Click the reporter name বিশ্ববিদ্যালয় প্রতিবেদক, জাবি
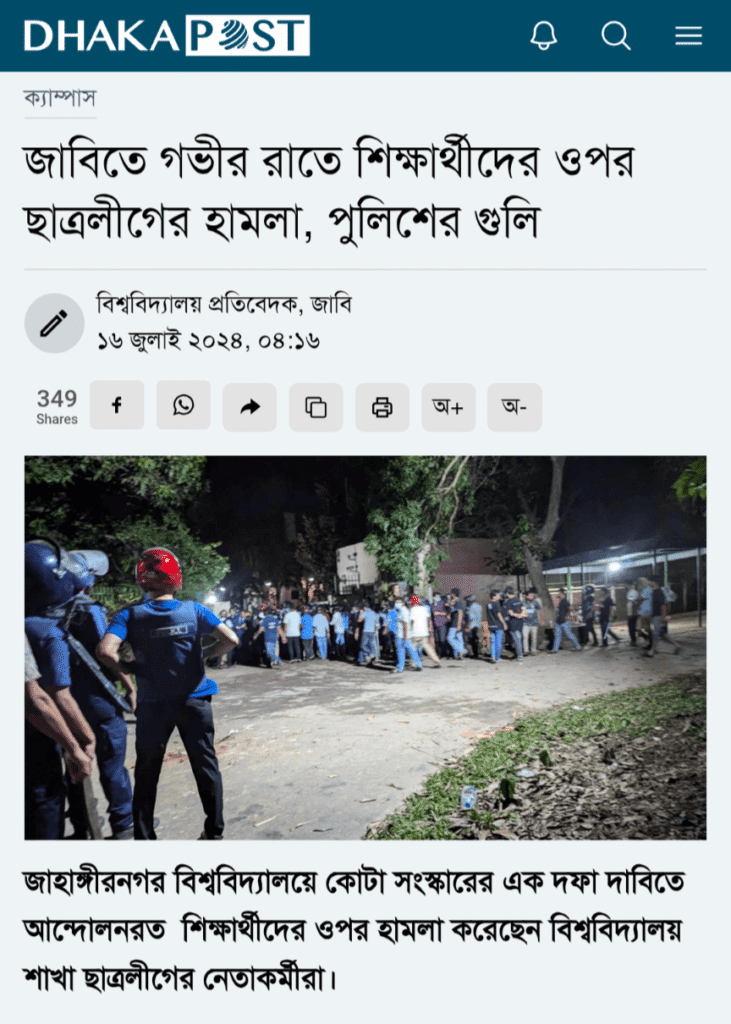The width and height of the screenshot is (731, 1024). tap(225, 304)
